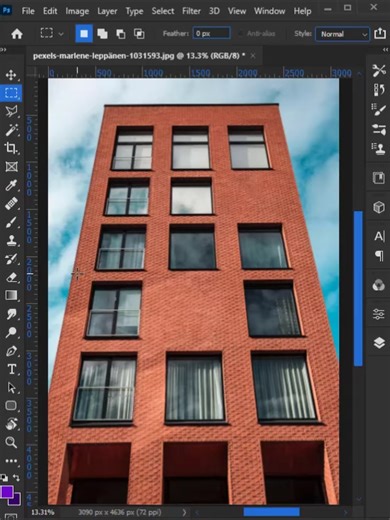Image resolution: width=390 pixels, height=520 pixels.
Task: Open the File menu
Action: 28,11
